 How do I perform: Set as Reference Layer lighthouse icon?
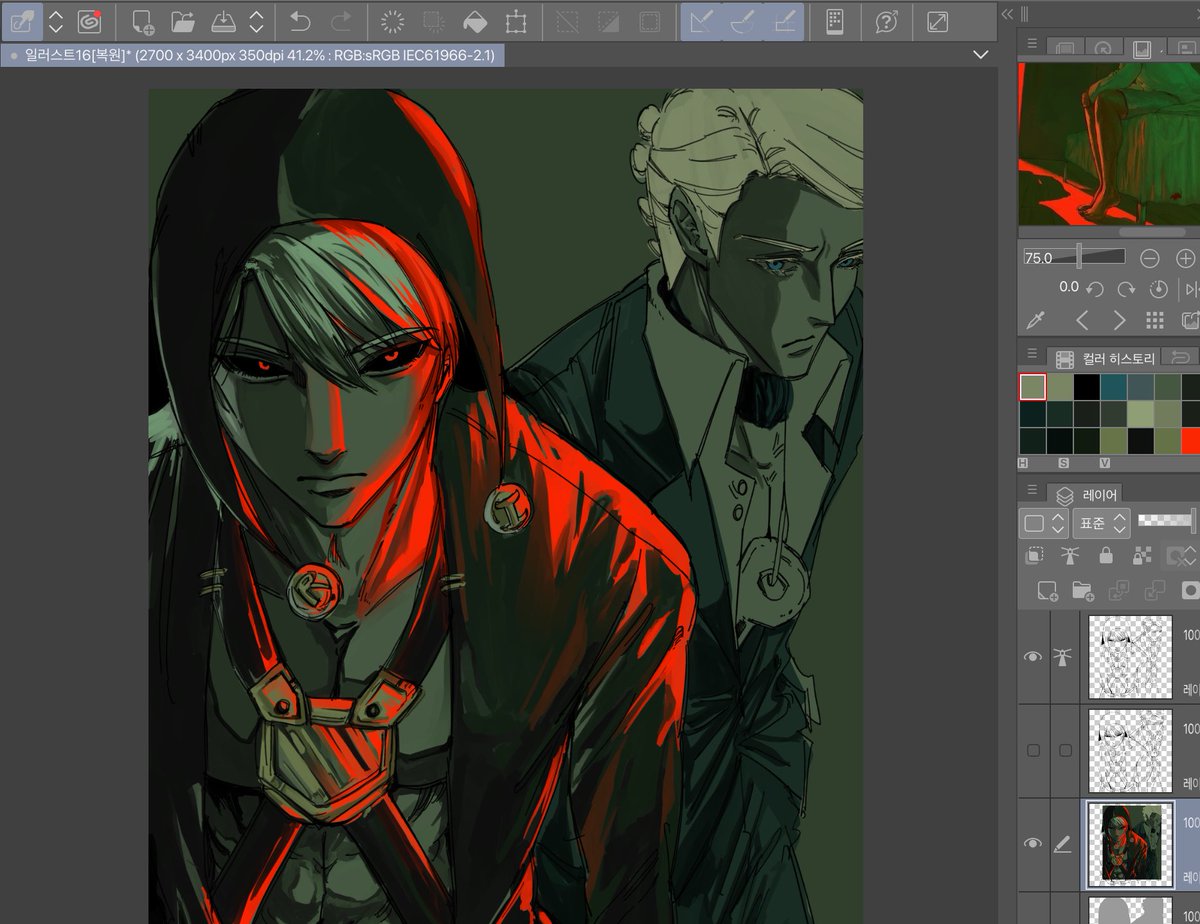tap(1070, 555)
